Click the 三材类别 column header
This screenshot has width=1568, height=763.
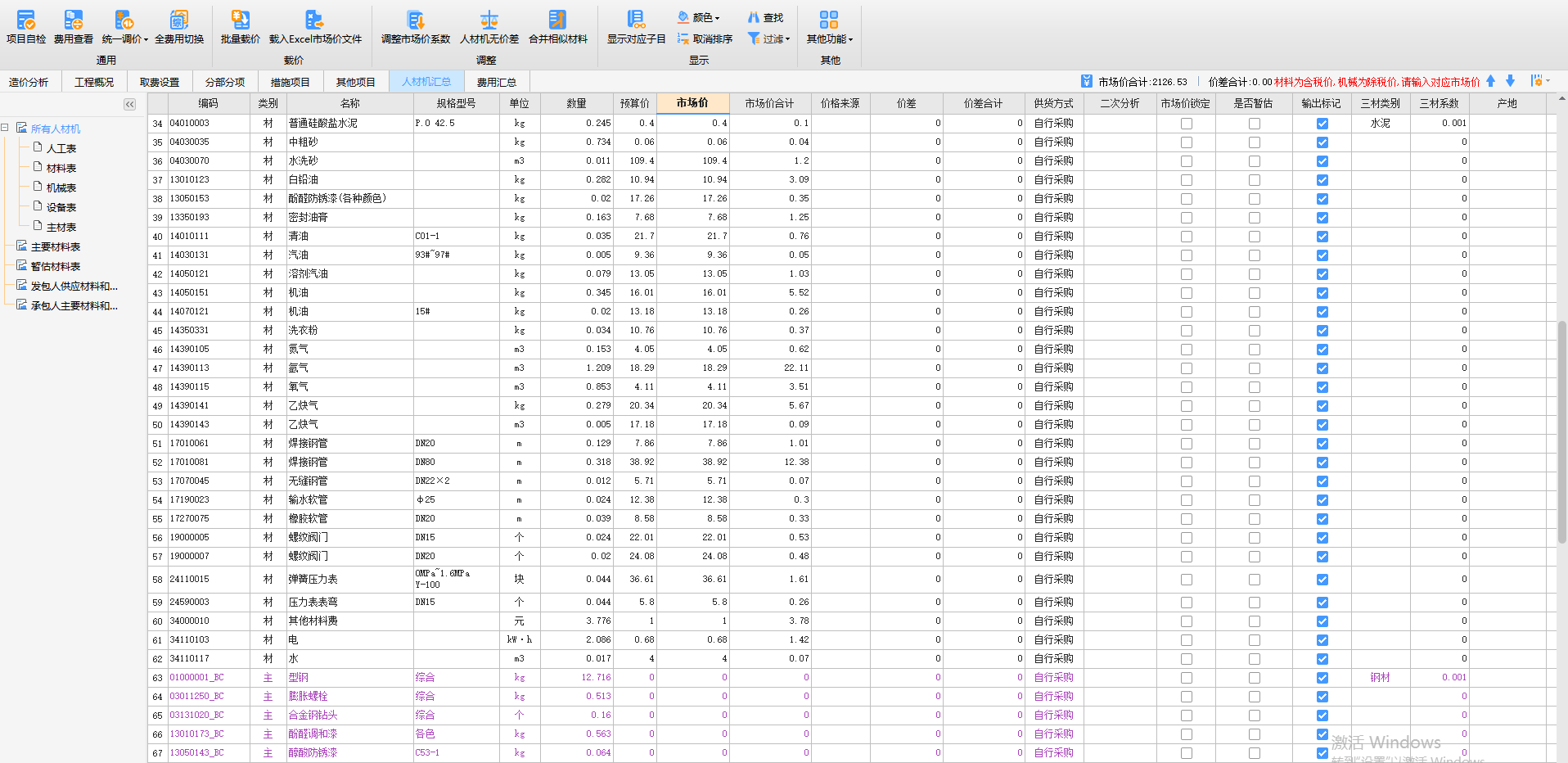(x=1381, y=103)
